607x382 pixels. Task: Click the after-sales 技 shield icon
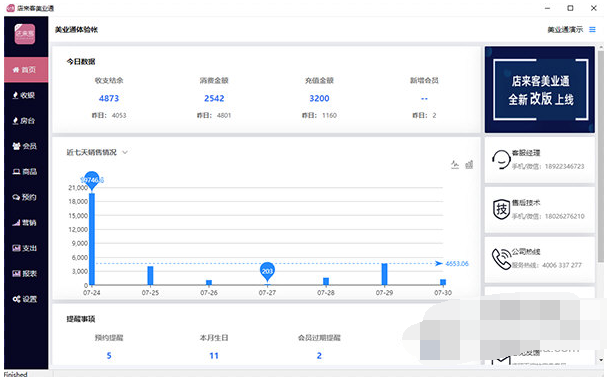(501, 209)
